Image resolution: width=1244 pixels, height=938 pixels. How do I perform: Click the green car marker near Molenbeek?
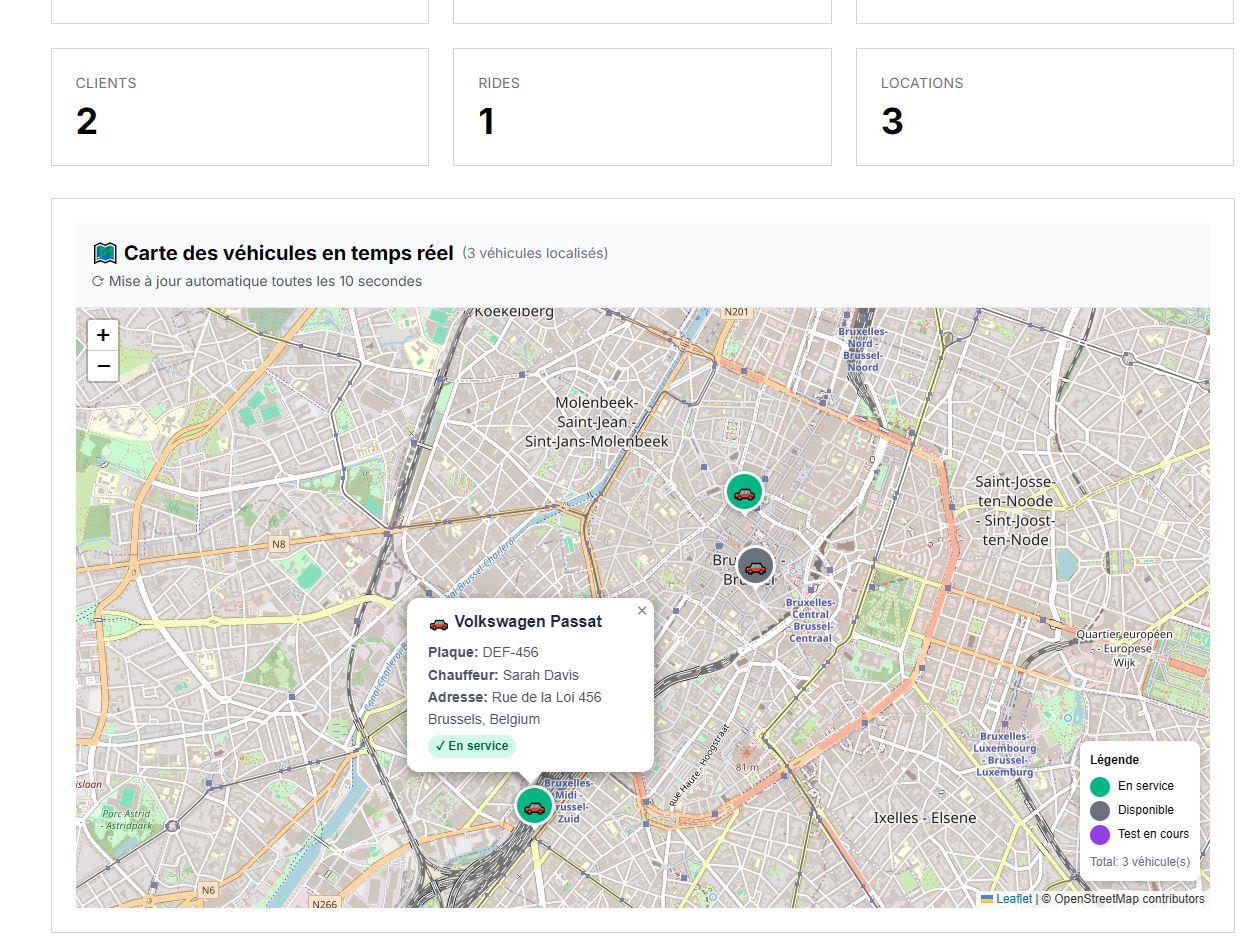(x=744, y=491)
